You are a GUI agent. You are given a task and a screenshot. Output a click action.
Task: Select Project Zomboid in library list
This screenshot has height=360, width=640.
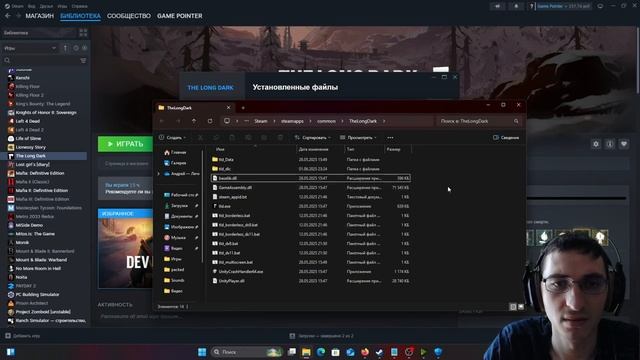[43, 311]
